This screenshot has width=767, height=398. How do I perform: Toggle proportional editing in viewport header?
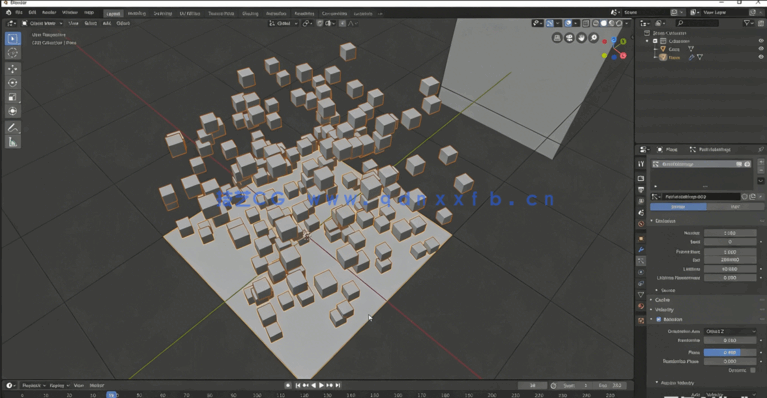pyautogui.click(x=342, y=23)
